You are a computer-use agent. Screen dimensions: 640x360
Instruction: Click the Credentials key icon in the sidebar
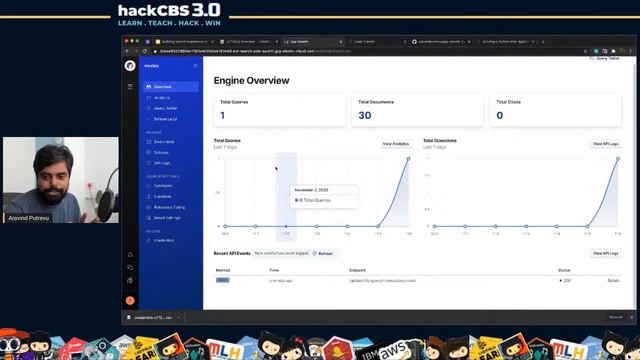click(x=149, y=240)
